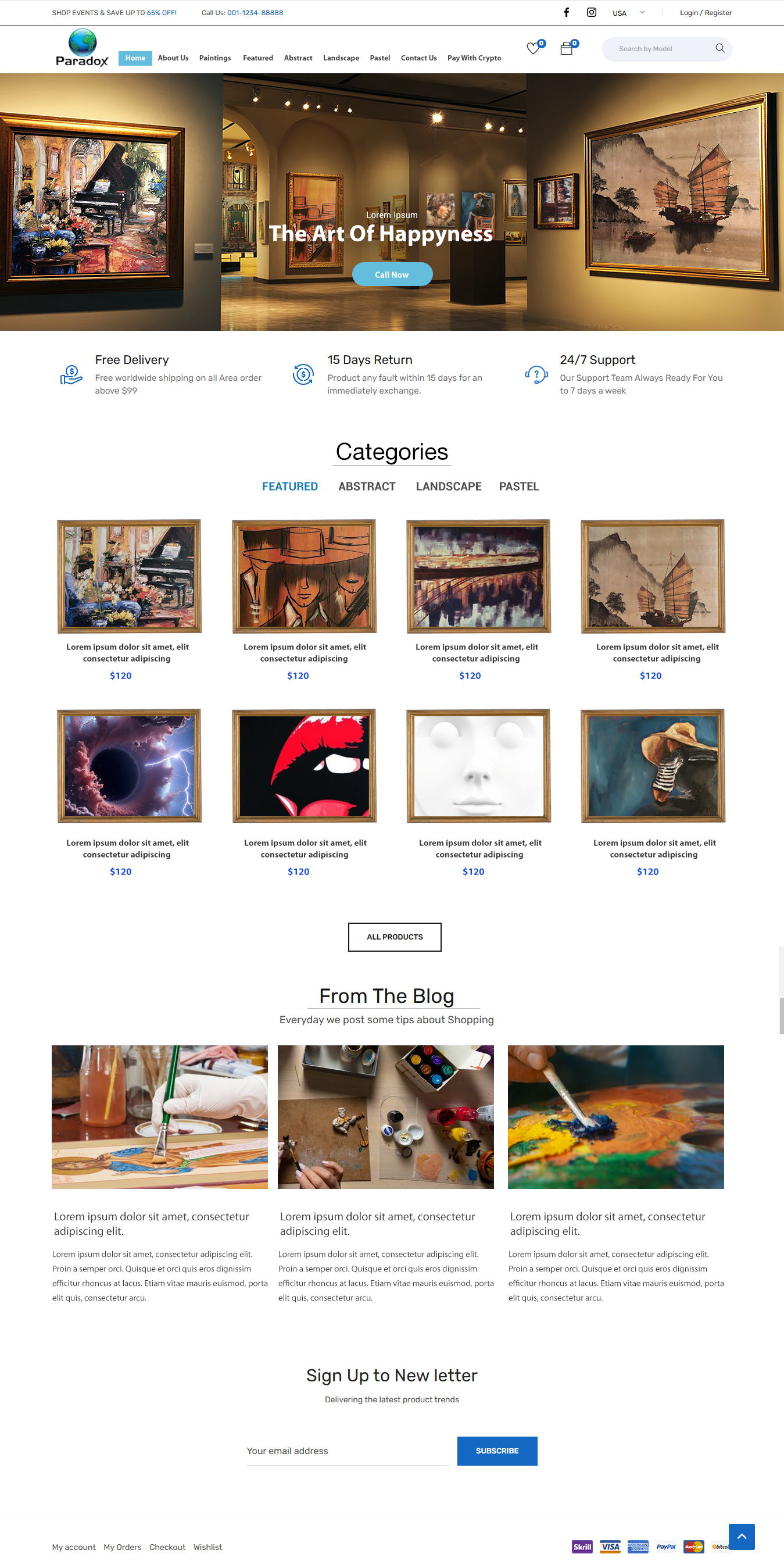Open the wishlist heart icon
The image size is (784, 1568).
click(x=533, y=48)
